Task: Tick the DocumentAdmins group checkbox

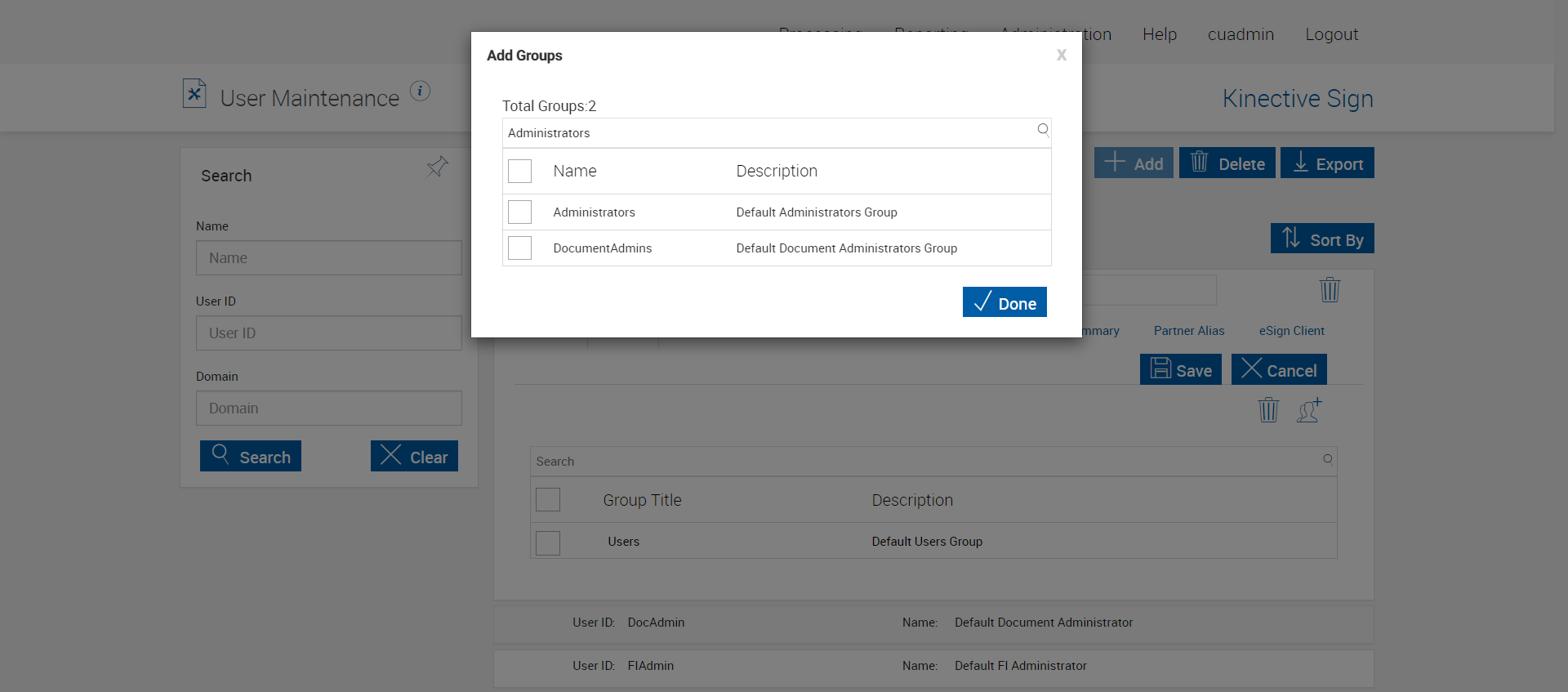Action: pyautogui.click(x=519, y=248)
